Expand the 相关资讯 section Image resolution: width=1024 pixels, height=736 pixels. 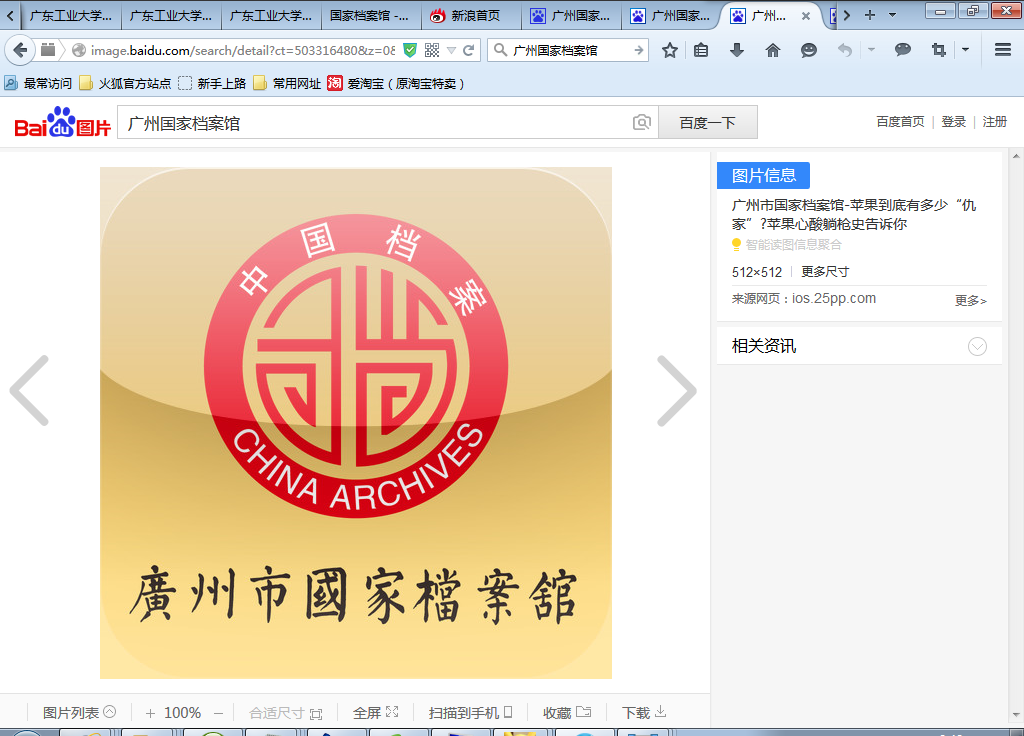[977, 346]
